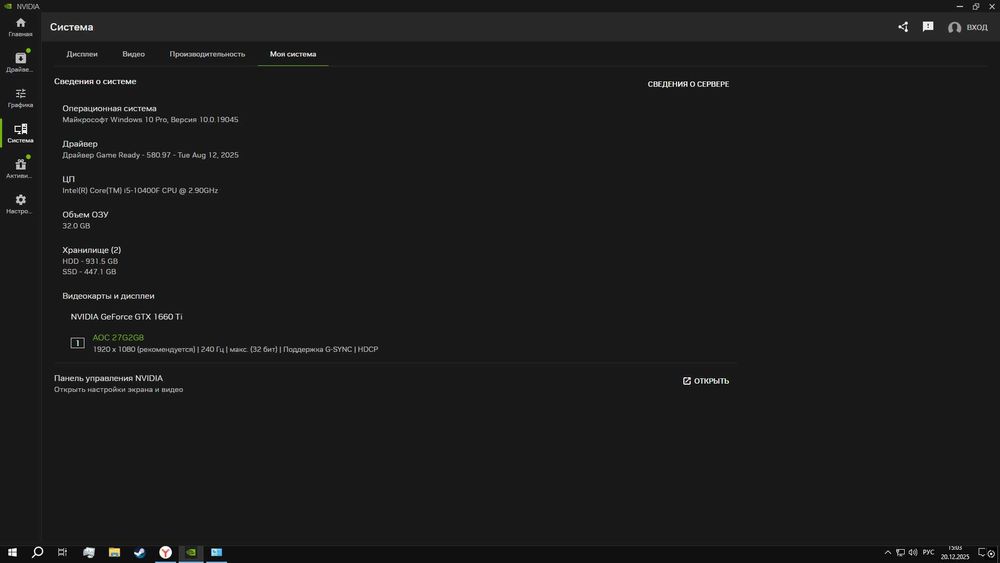Screen dimensions: 1000x563
Task: Click the SSD - 447.1 GB entry
Action: tap(89, 272)
